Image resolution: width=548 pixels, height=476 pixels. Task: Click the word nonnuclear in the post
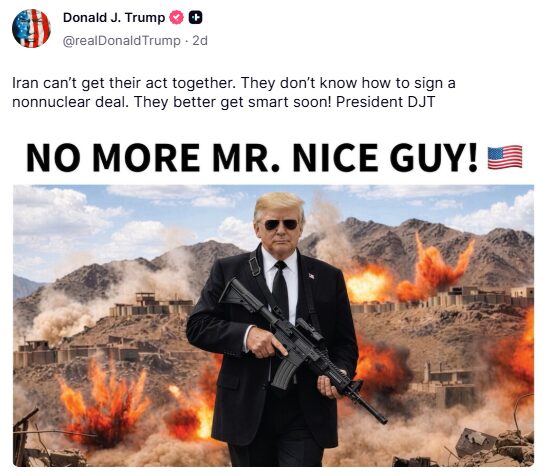(x=51, y=102)
